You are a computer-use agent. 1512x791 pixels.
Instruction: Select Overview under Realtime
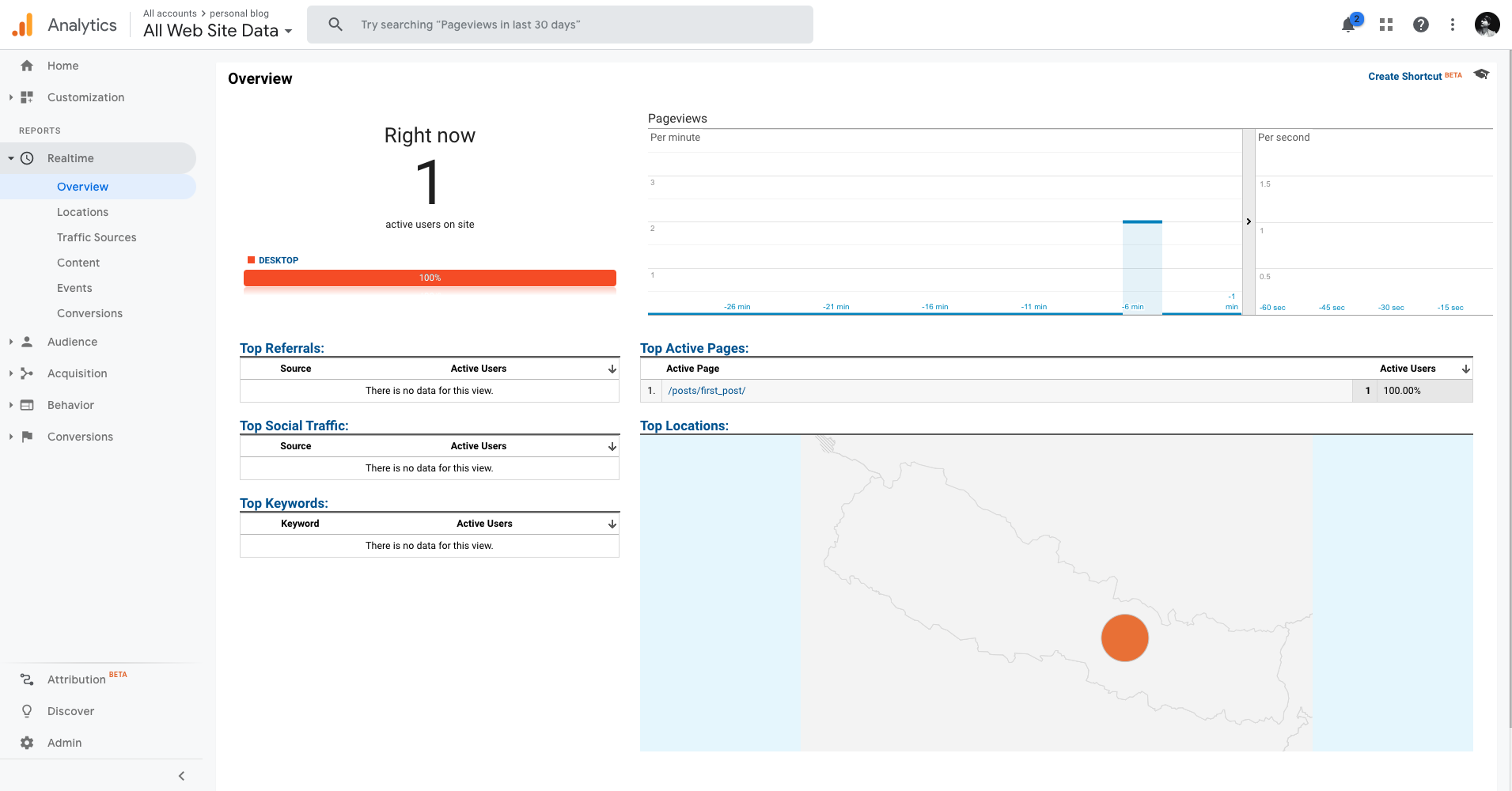(x=82, y=187)
